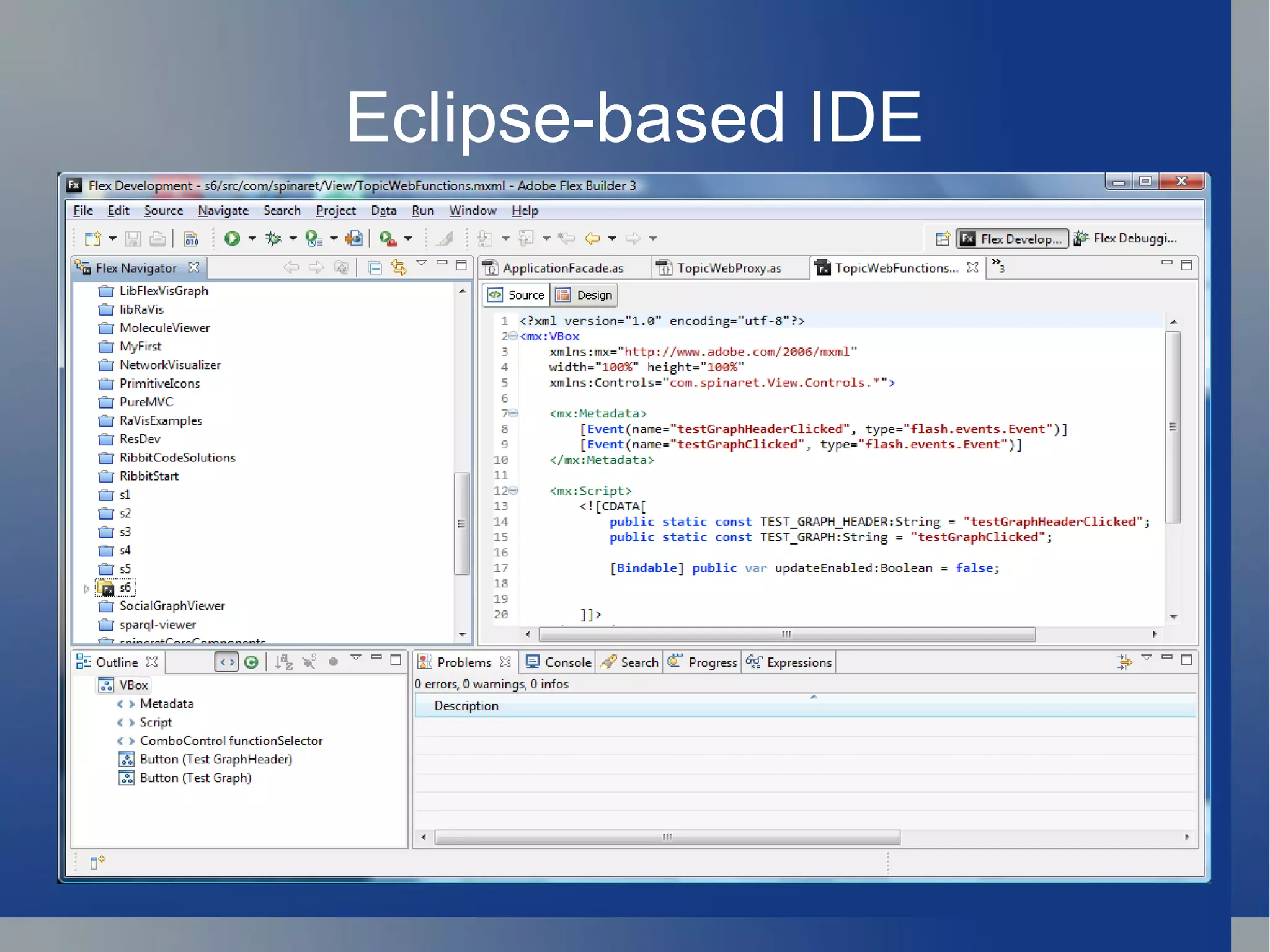Click the Flex Navigator vertical scrollbar thumb

click(x=461, y=523)
